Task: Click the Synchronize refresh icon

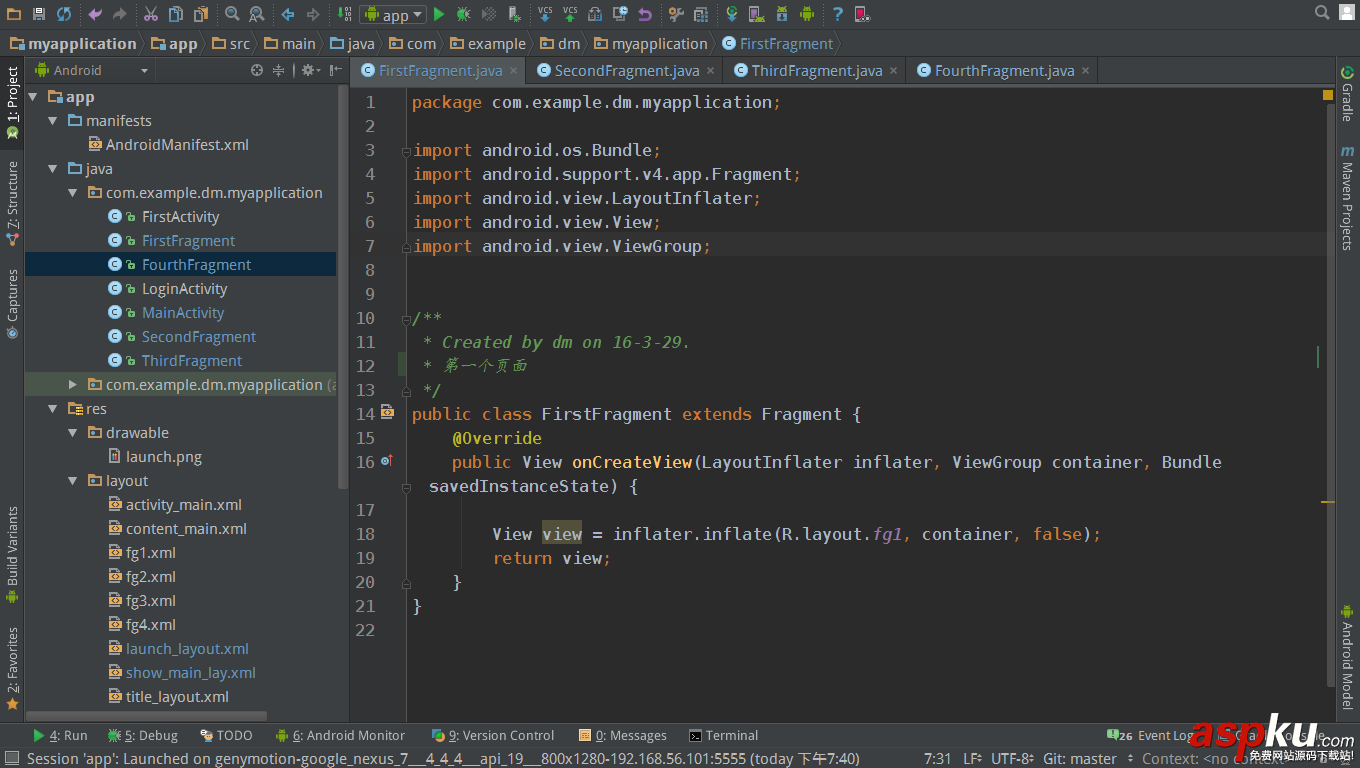Action: pos(64,14)
